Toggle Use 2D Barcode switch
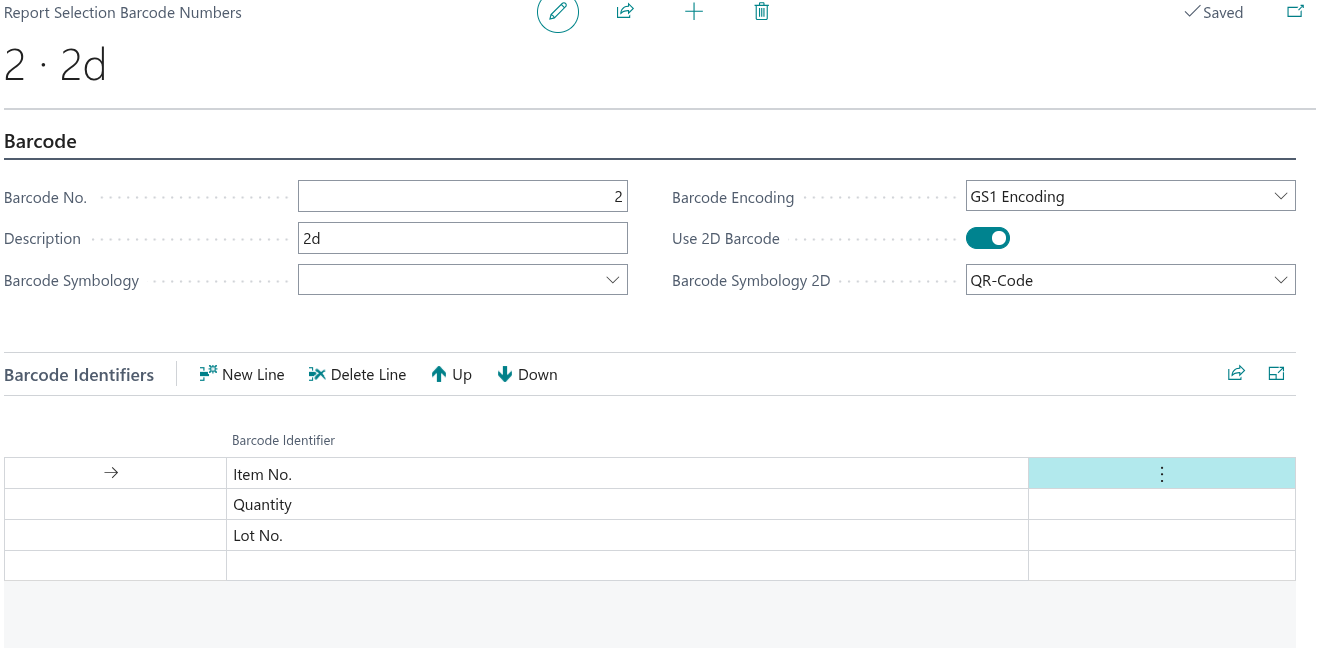 pyautogui.click(x=988, y=238)
